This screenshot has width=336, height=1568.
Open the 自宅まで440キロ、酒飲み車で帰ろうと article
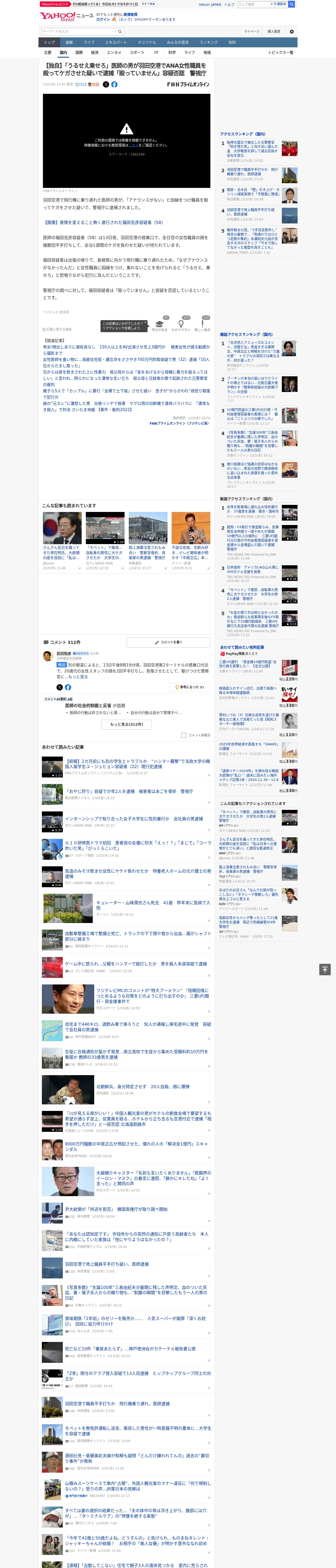pyautogui.click(x=138, y=1027)
